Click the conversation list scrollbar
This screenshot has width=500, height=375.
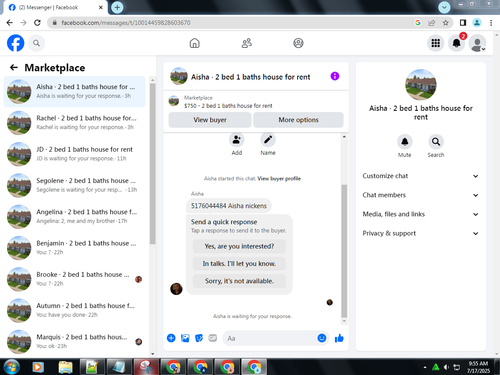coord(152,163)
